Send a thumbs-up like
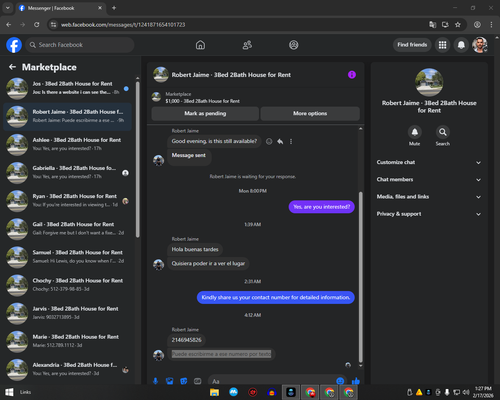Screen dimensions: 500x400 (356, 381)
